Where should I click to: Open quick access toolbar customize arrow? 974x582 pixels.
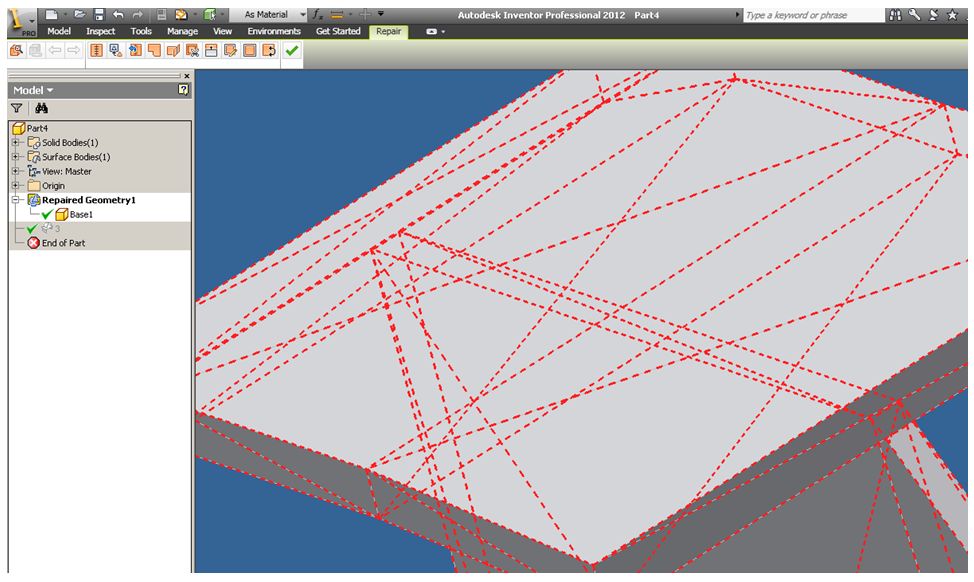coord(381,14)
